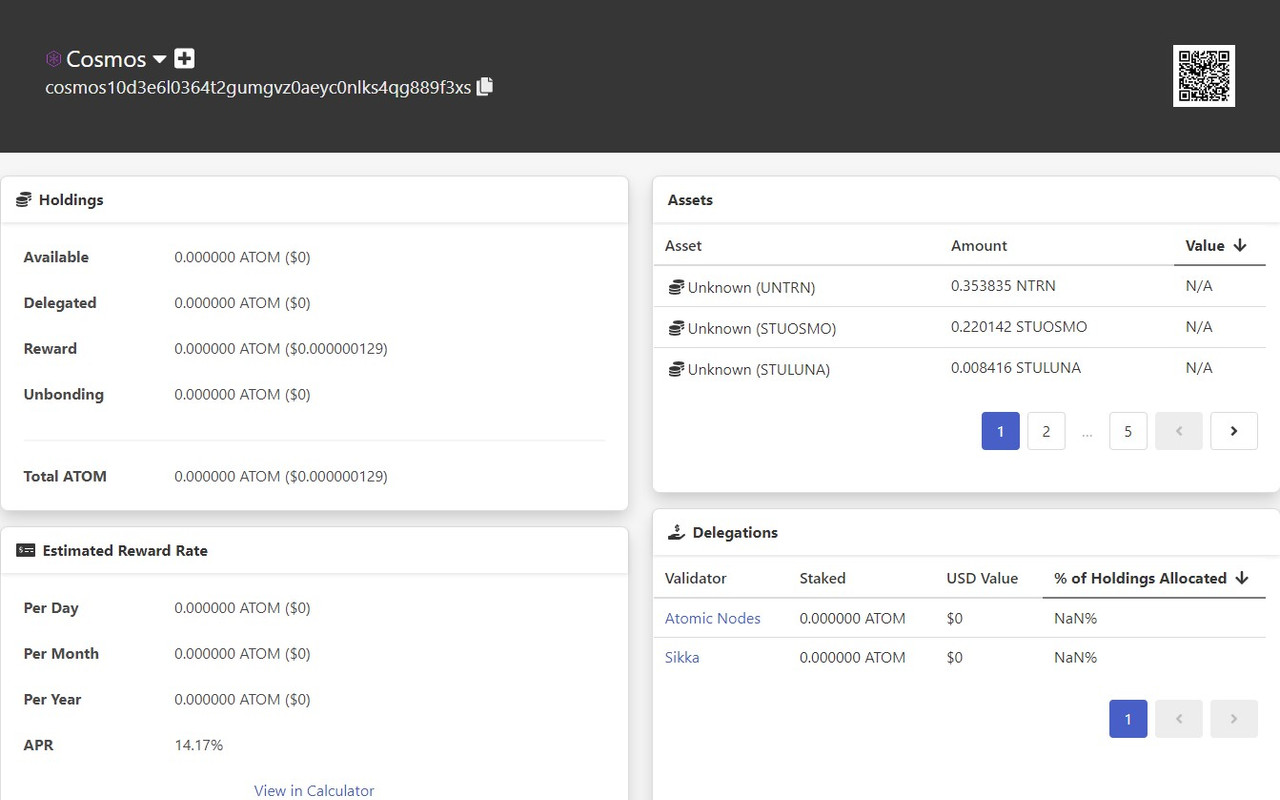Open View in Calculator link
The image size is (1280, 800).
click(314, 791)
